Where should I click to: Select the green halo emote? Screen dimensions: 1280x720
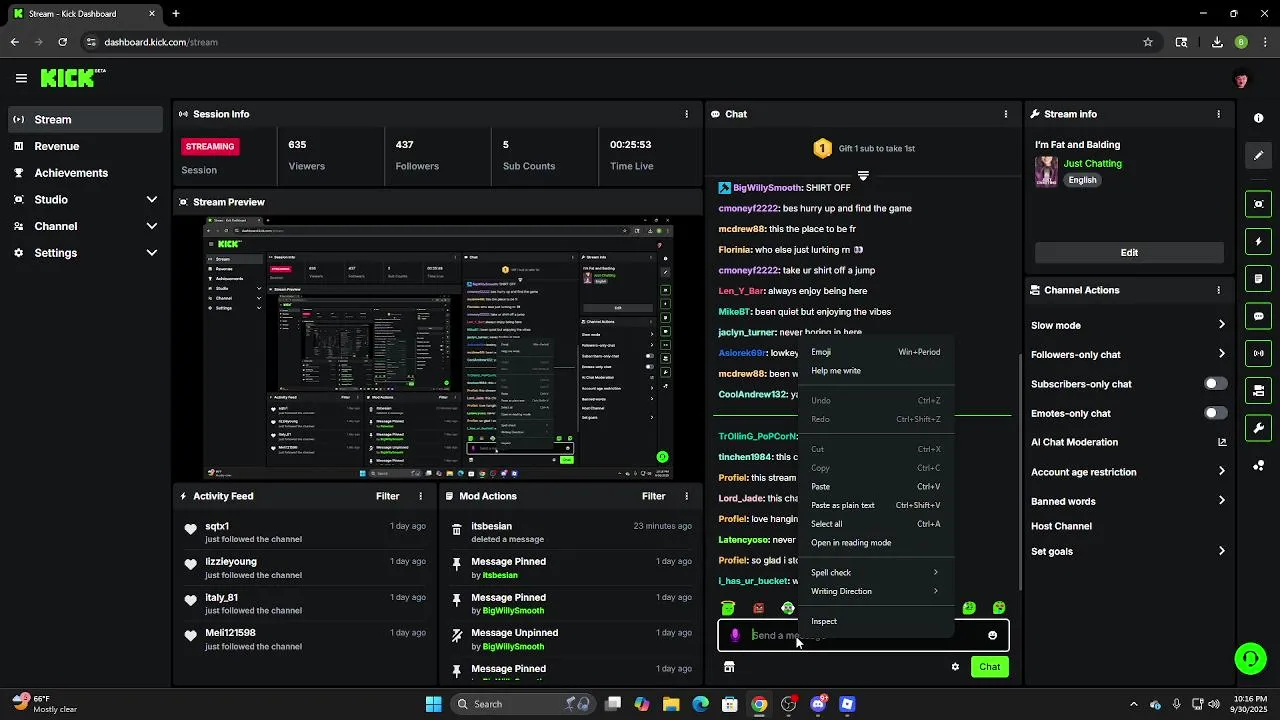(728, 608)
